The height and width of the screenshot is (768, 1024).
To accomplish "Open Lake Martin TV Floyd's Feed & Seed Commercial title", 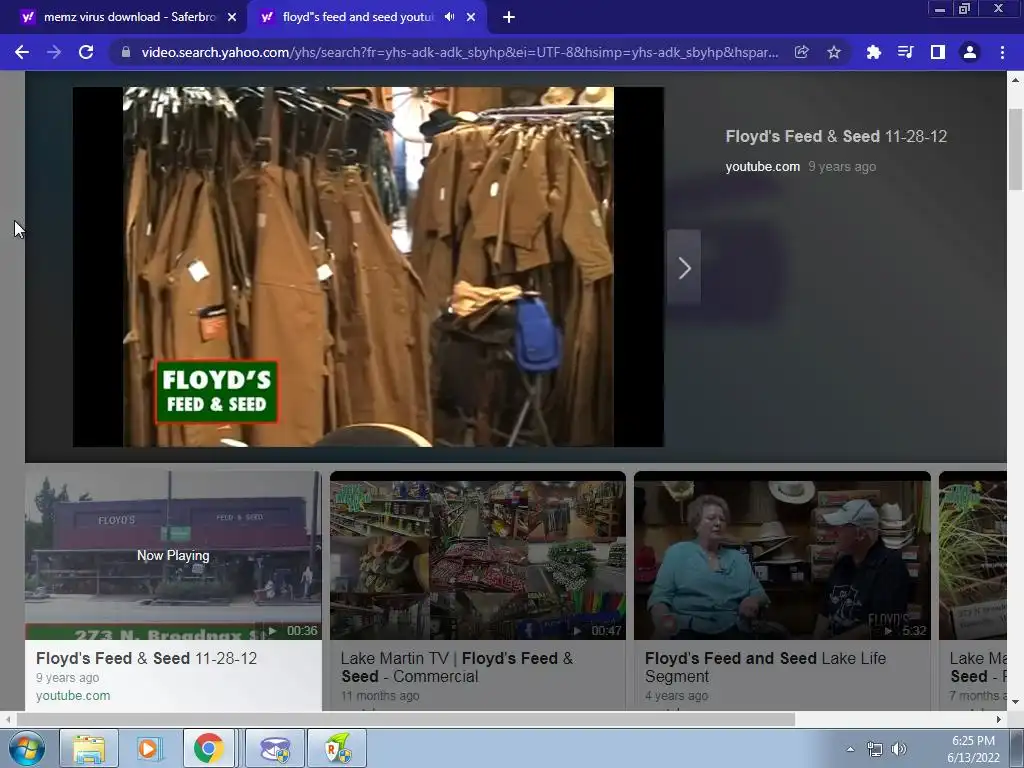I will click(457, 667).
